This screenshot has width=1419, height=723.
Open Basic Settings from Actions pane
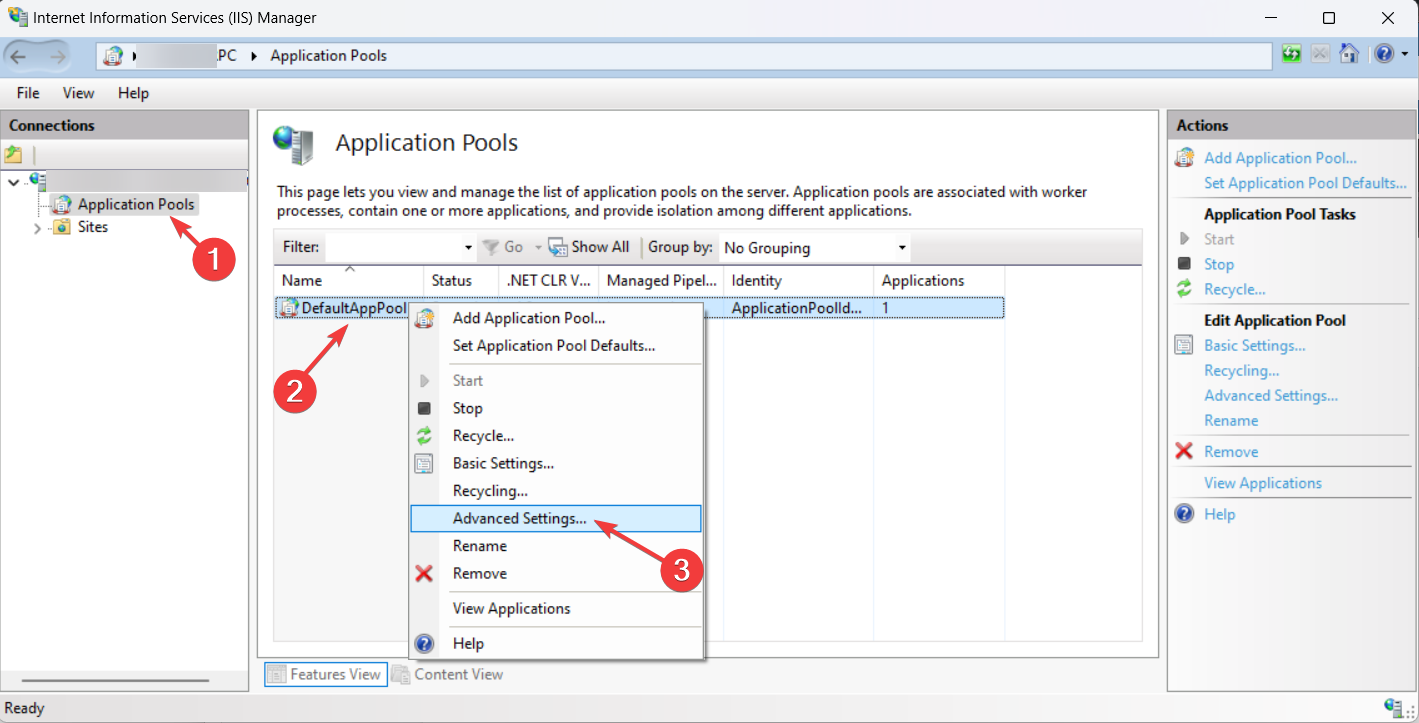pyautogui.click(x=1255, y=345)
